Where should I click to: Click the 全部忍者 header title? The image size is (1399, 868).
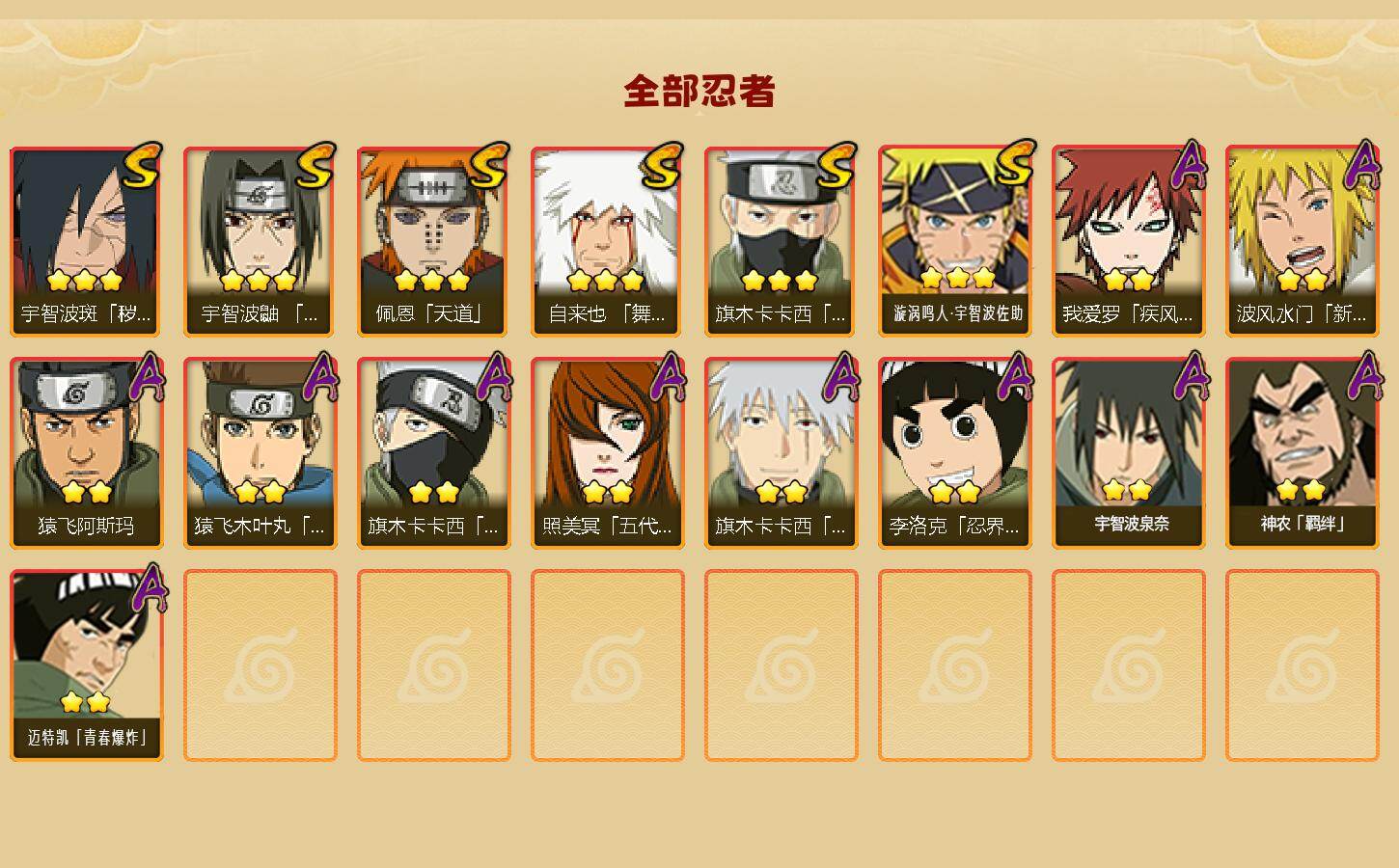pyautogui.click(x=699, y=91)
